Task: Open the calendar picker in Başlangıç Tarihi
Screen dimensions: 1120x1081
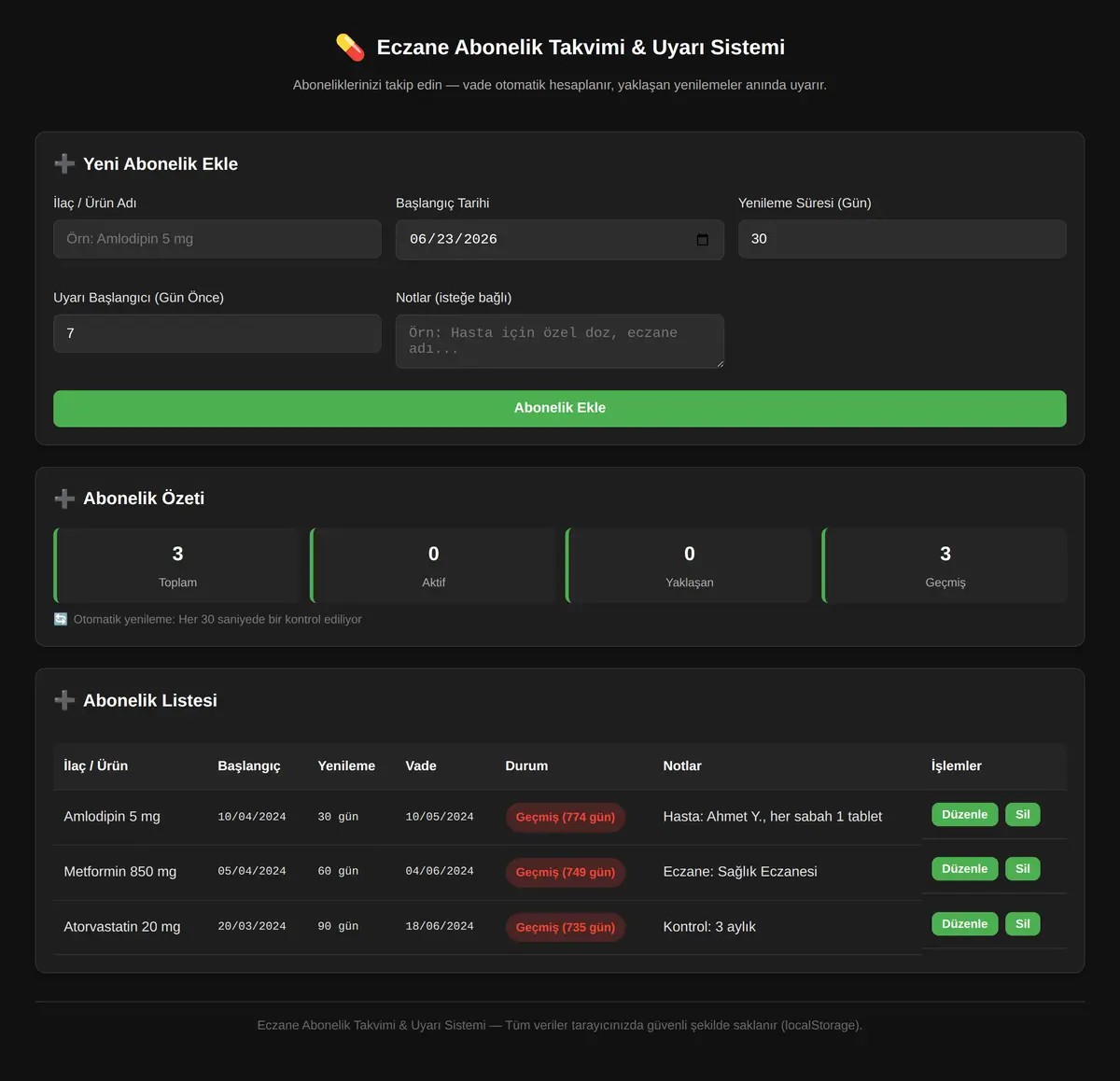Action: pyautogui.click(x=702, y=240)
